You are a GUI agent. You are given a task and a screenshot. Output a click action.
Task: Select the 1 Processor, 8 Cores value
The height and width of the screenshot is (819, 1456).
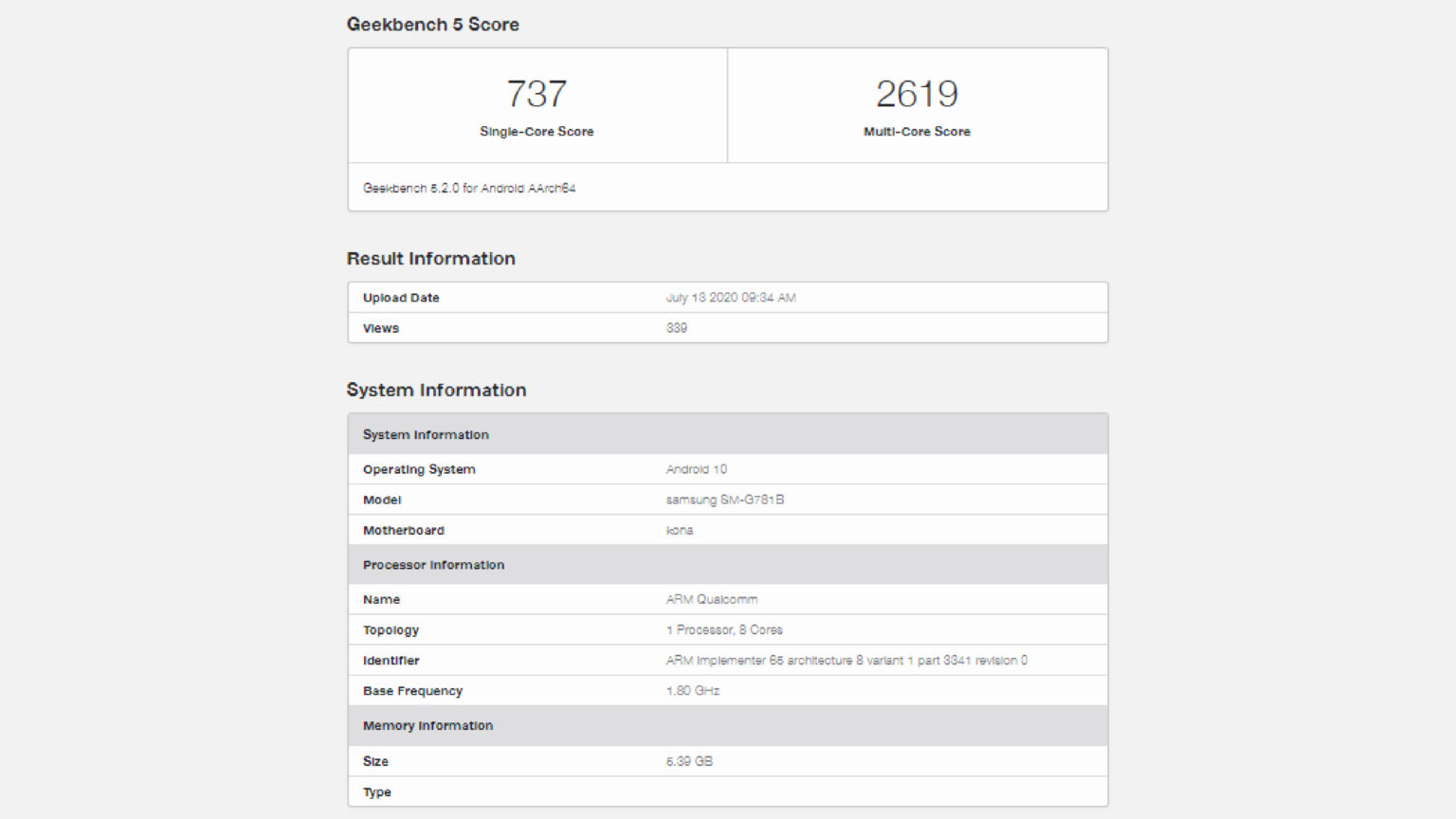tap(724, 629)
